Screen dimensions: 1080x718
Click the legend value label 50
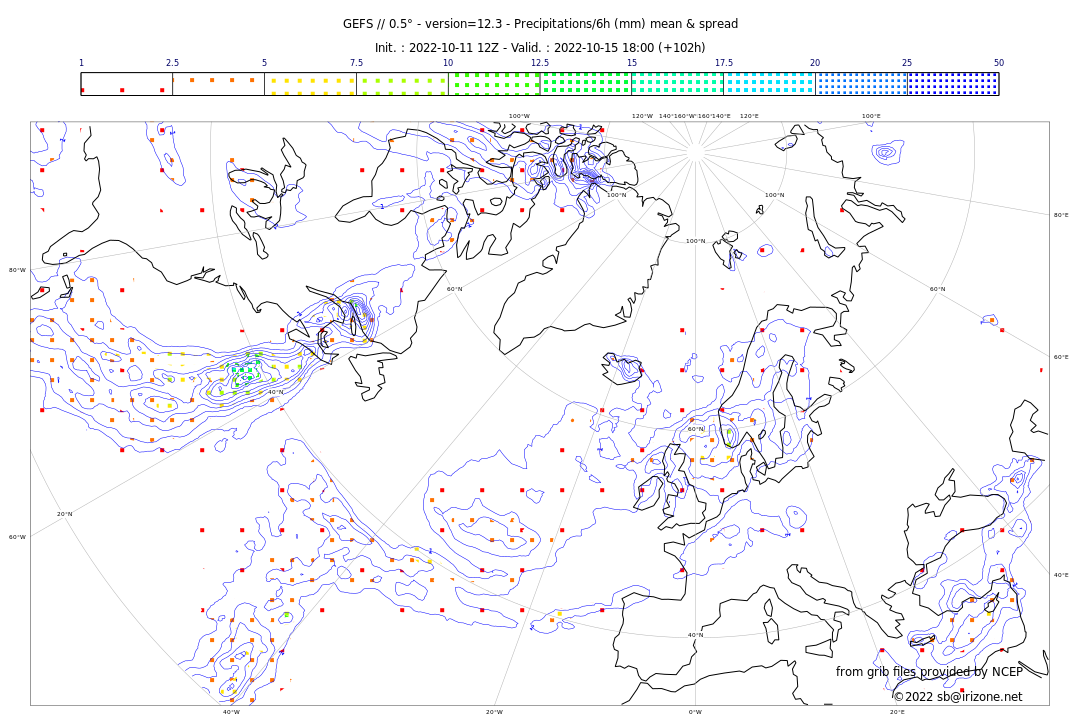coord(999,63)
